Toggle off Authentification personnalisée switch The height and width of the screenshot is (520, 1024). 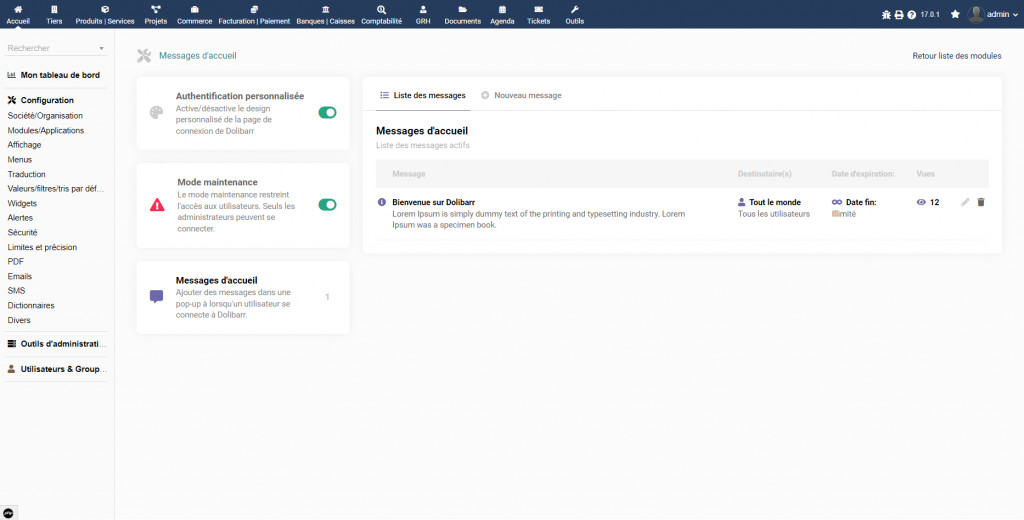(x=327, y=112)
